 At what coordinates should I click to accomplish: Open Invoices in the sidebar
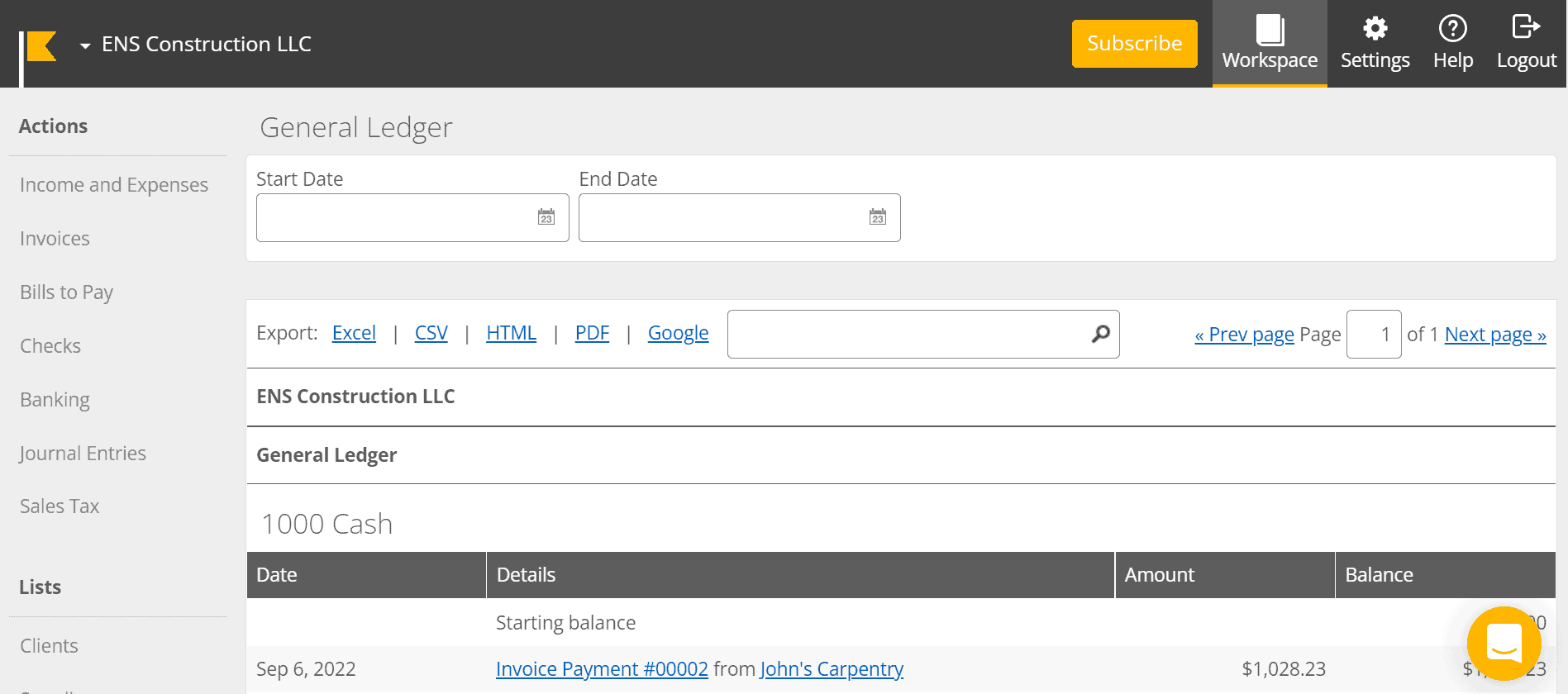(55, 239)
